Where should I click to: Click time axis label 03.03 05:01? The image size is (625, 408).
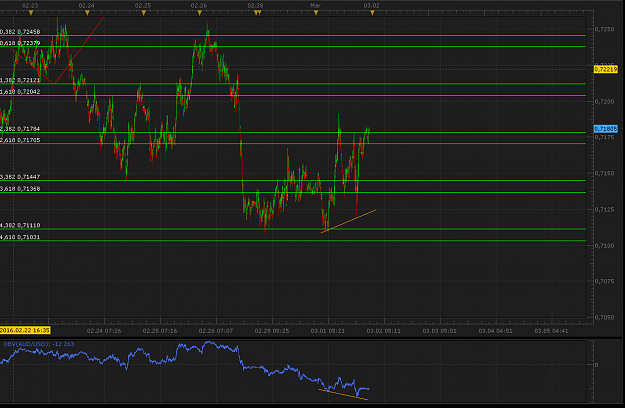440,331
